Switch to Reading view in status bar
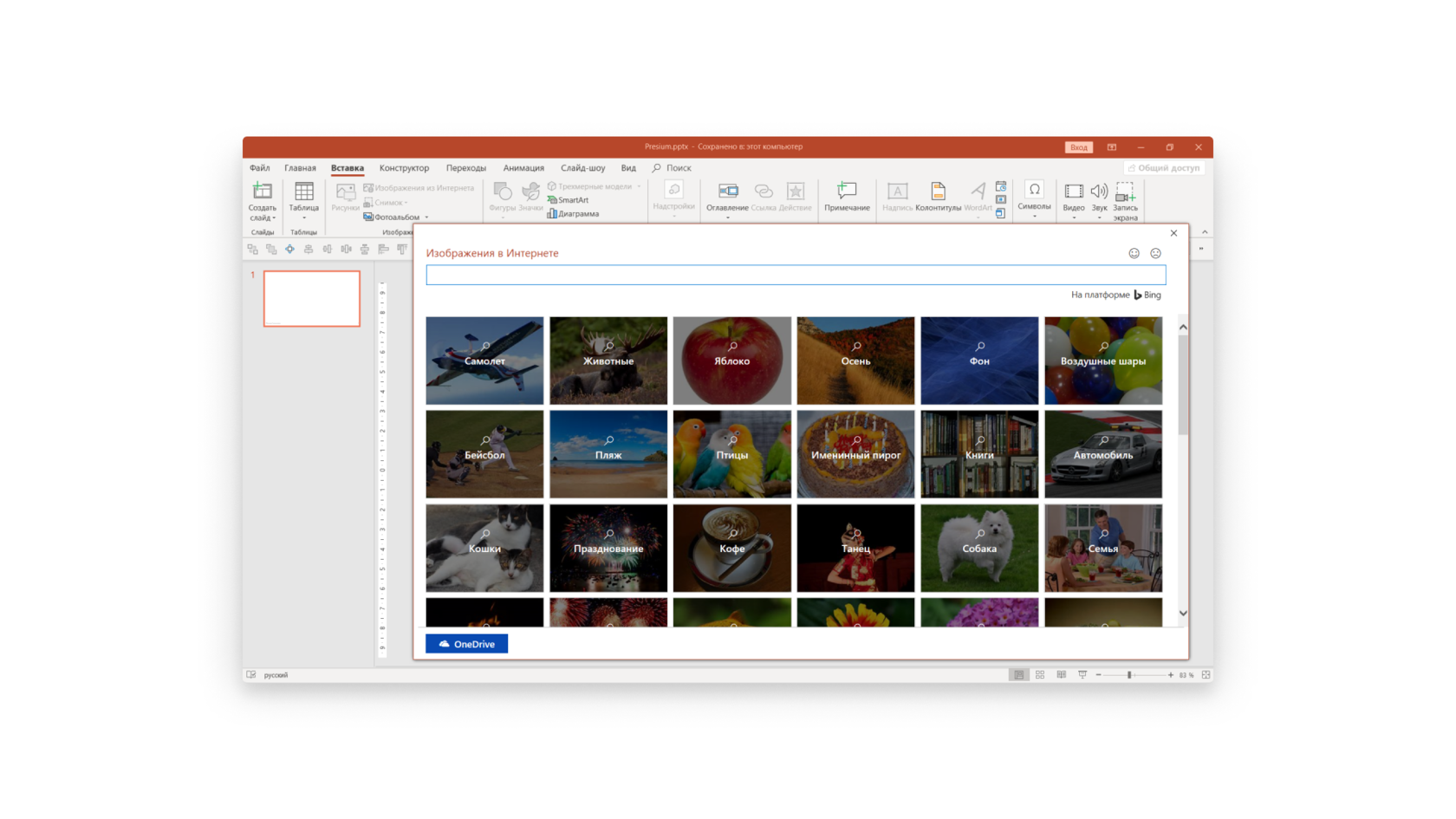This screenshot has height=819, width=1456. tap(1062, 674)
